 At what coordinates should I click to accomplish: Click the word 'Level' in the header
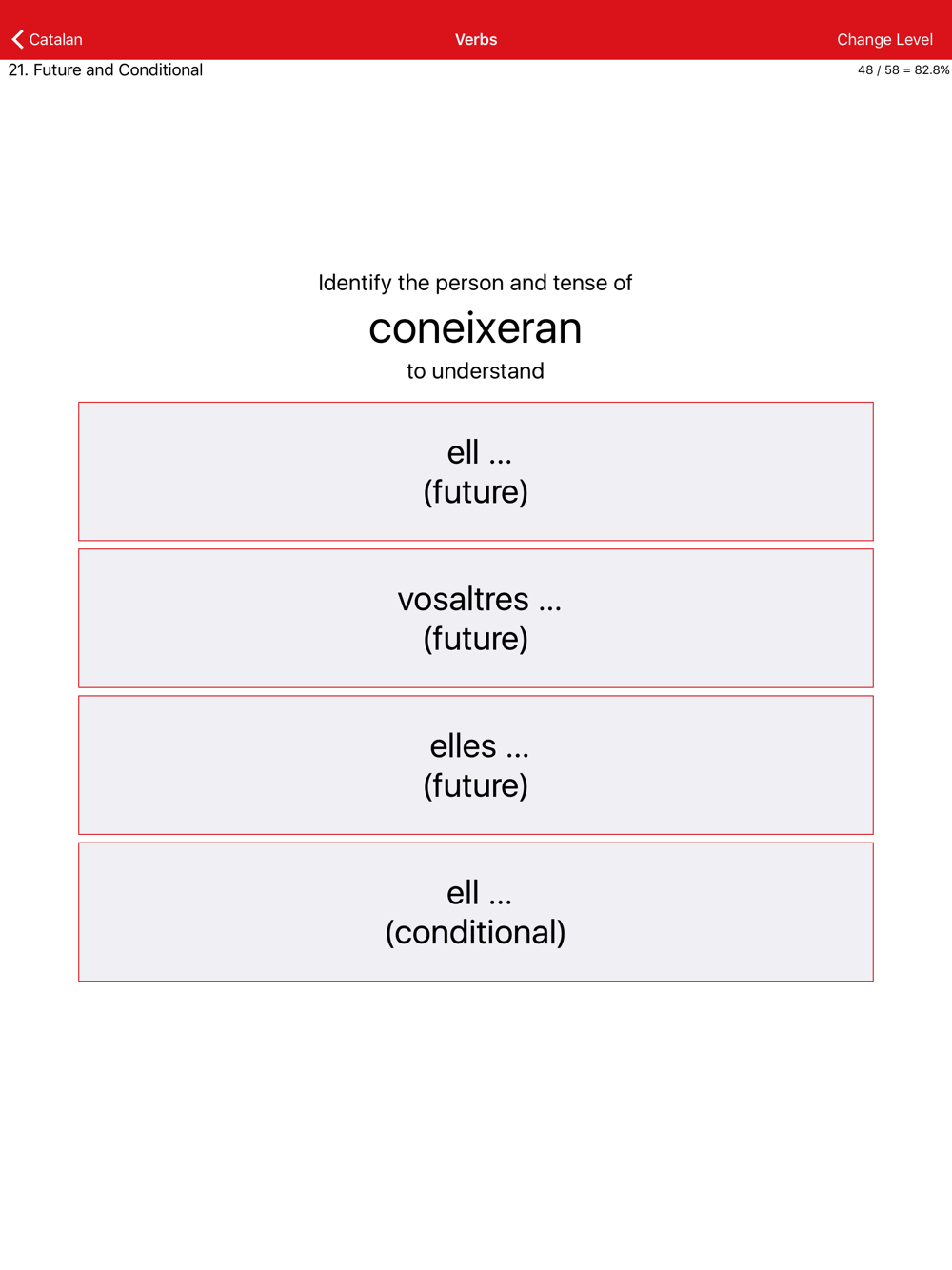(x=913, y=39)
